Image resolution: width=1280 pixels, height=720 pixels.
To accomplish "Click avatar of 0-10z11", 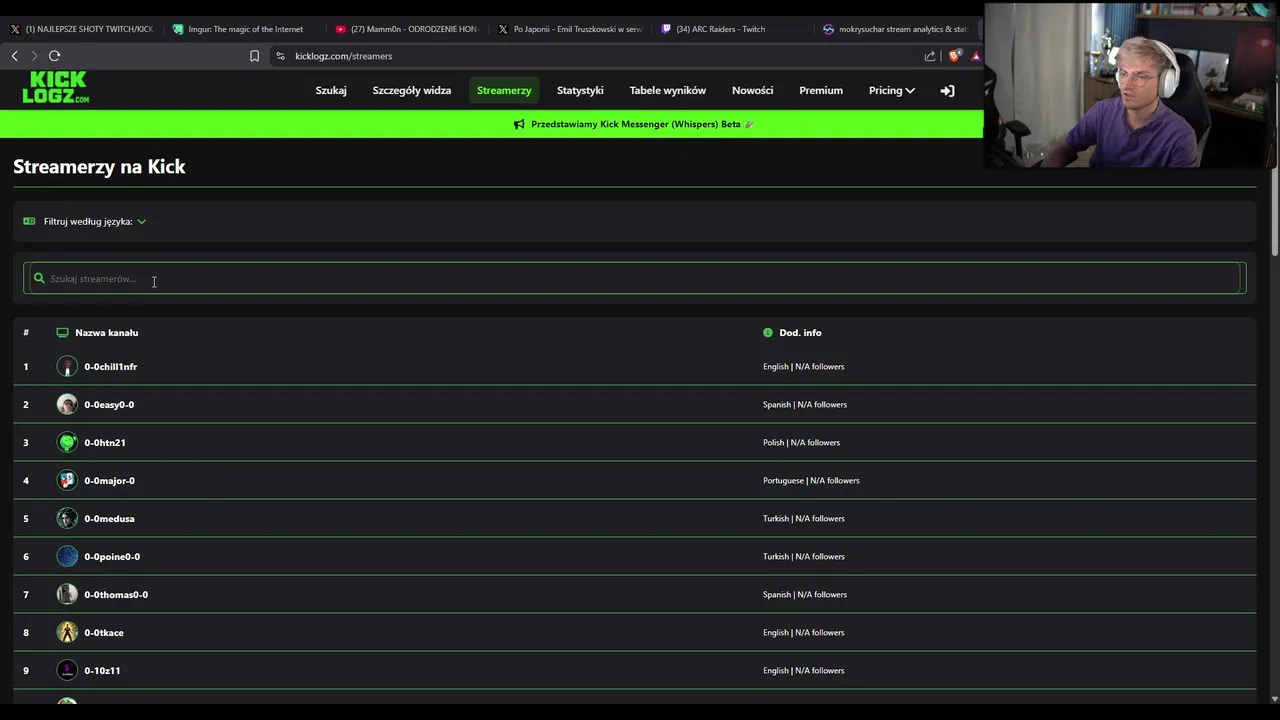I will pyautogui.click(x=67, y=670).
